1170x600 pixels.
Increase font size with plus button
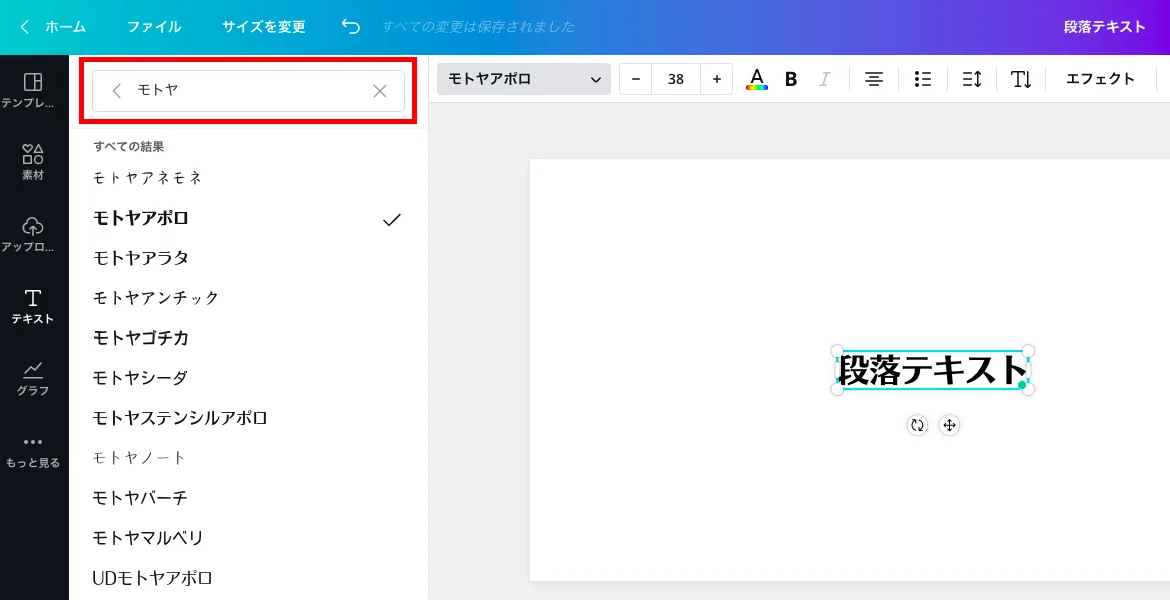pos(716,79)
